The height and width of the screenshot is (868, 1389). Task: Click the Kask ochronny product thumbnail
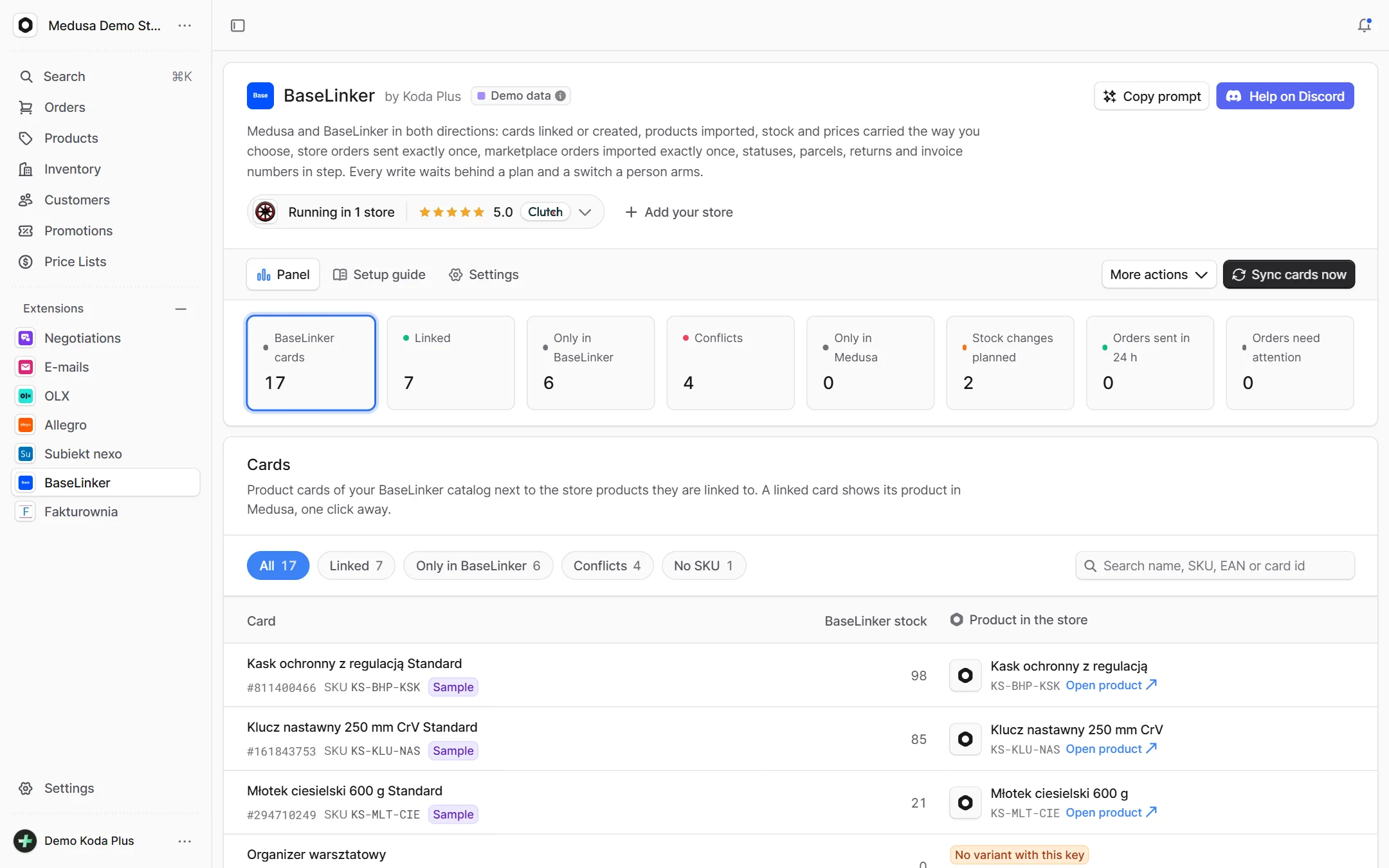click(x=965, y=675)
